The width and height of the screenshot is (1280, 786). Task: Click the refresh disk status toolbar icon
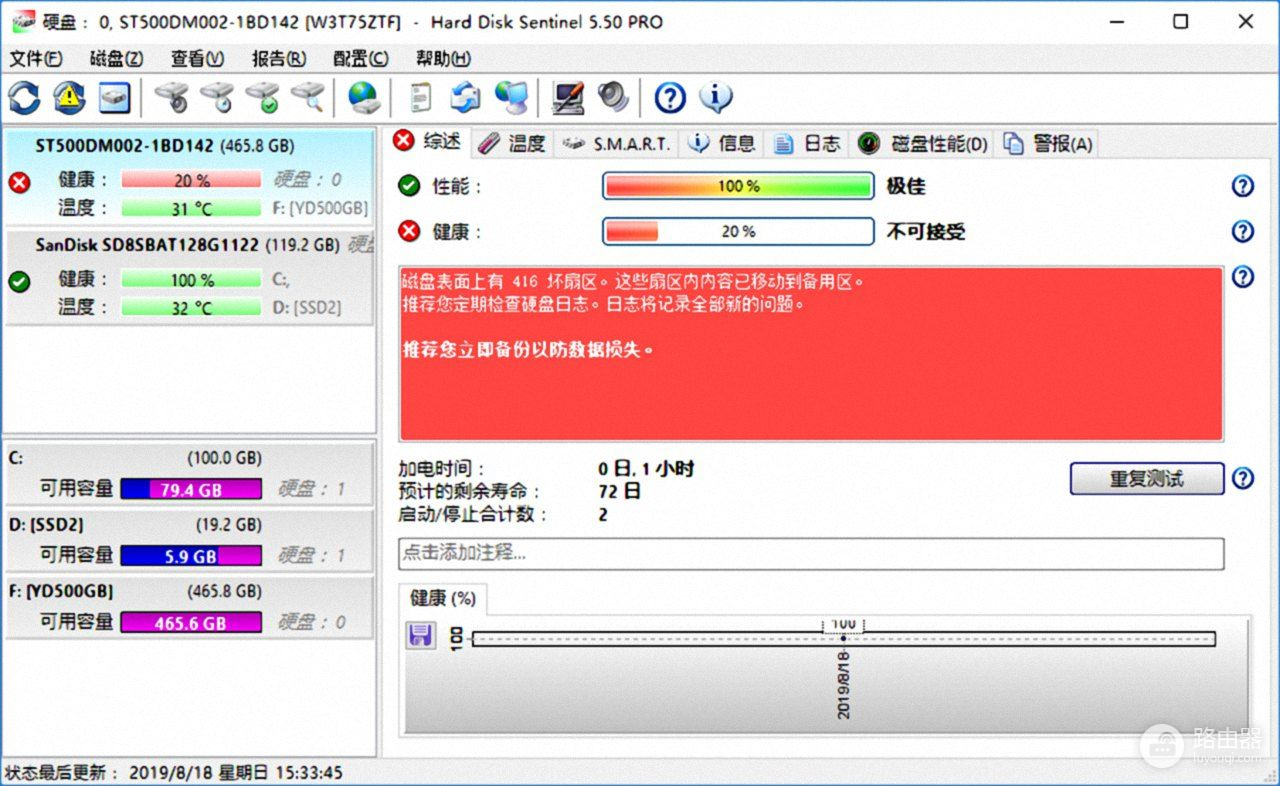pyautogui.click(x=24, y=97)
